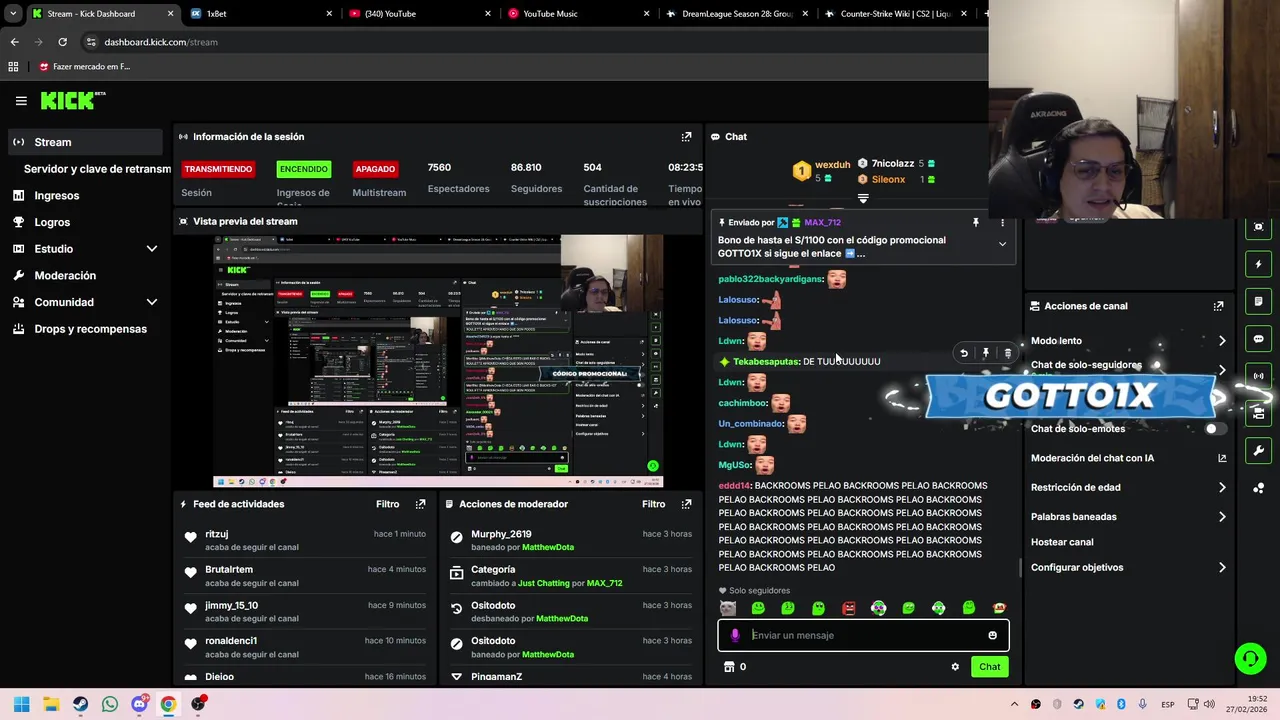The height and width of the screenshot is (720, 1280).
Task: Click the shop icon below chat input
Action: click(729, 667)
